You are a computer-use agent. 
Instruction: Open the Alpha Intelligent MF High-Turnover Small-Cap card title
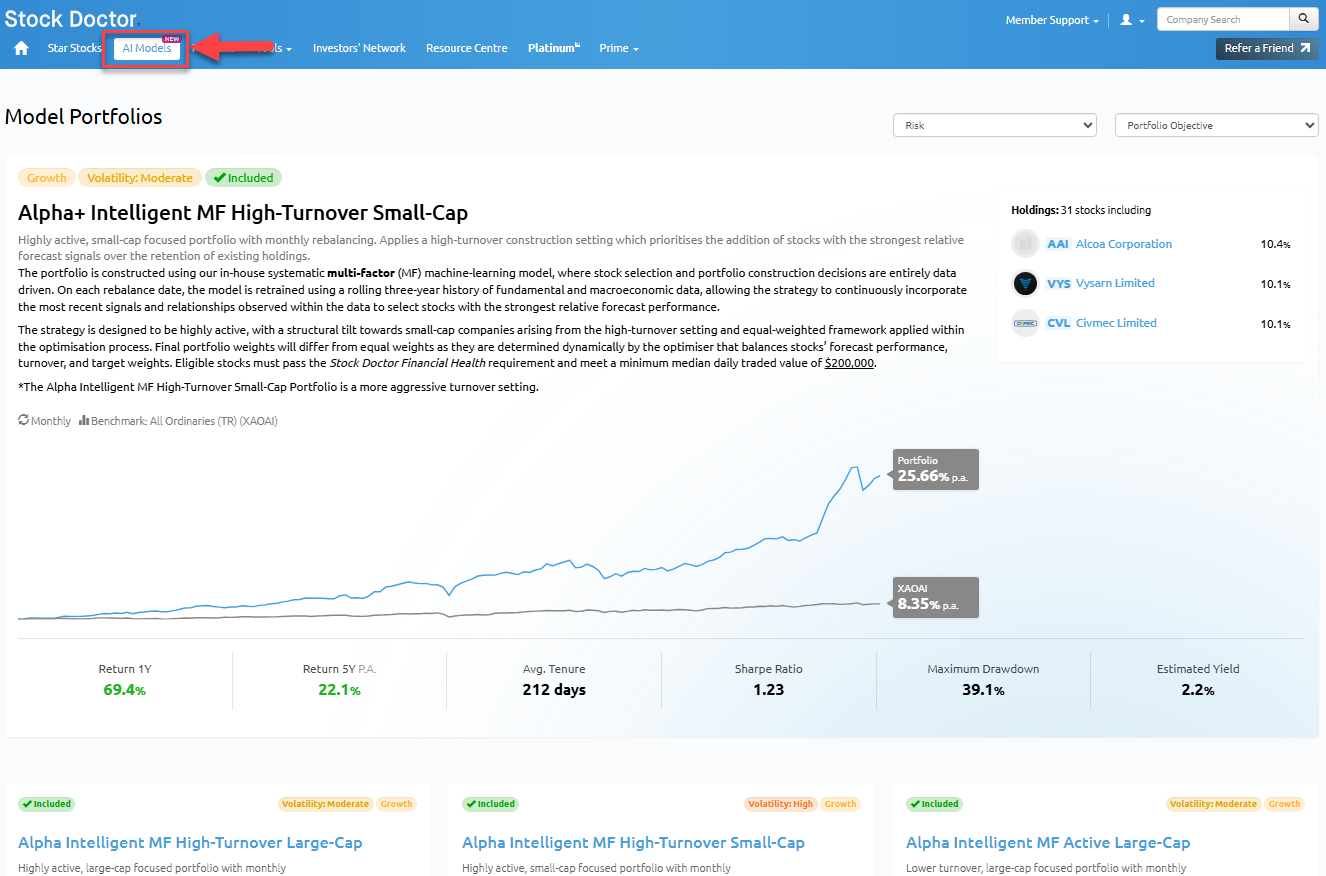633,843
